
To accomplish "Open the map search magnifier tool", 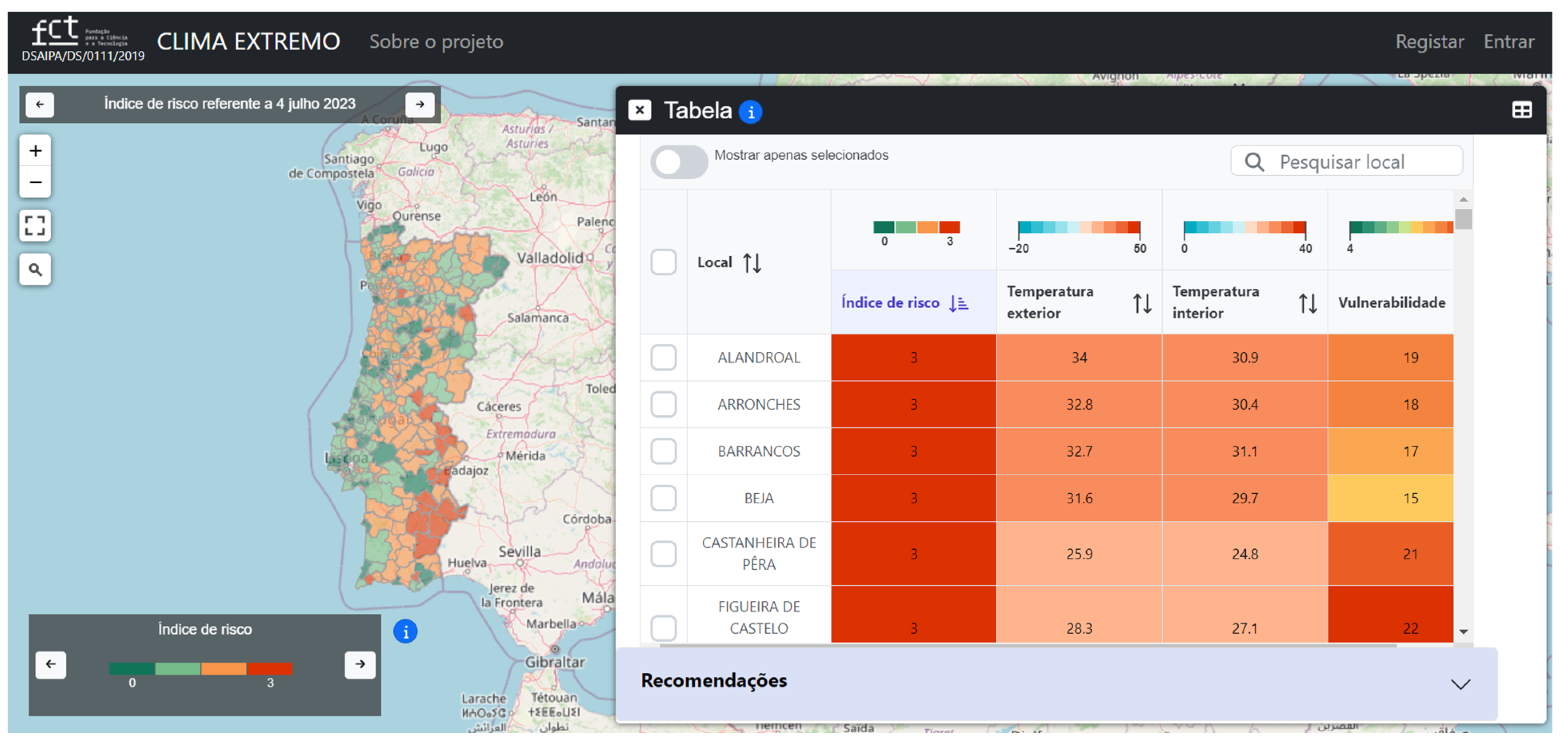I will (x=35, y=269).
